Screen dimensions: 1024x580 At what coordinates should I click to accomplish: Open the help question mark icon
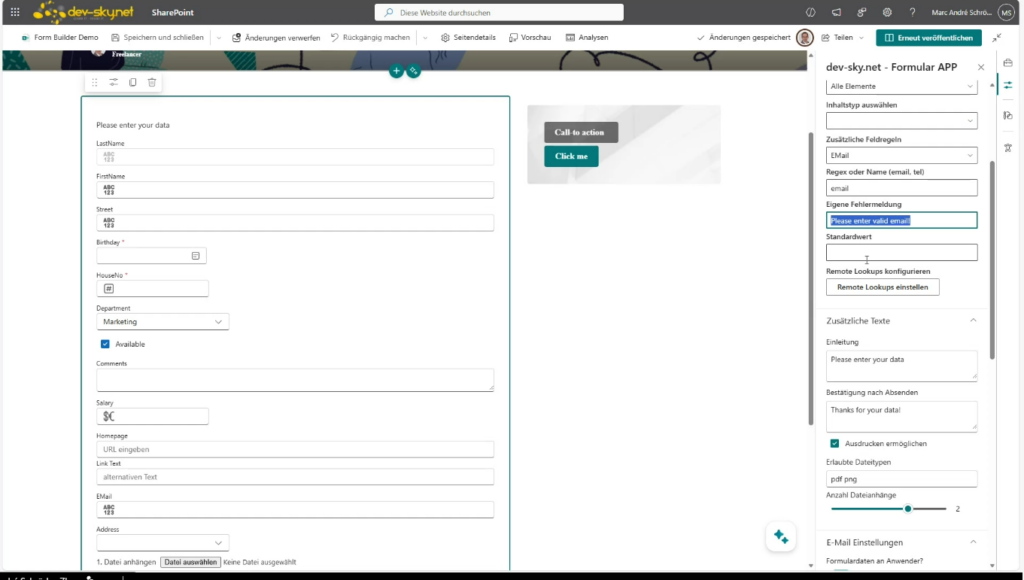pyautogui.click(x=912, y=12)
